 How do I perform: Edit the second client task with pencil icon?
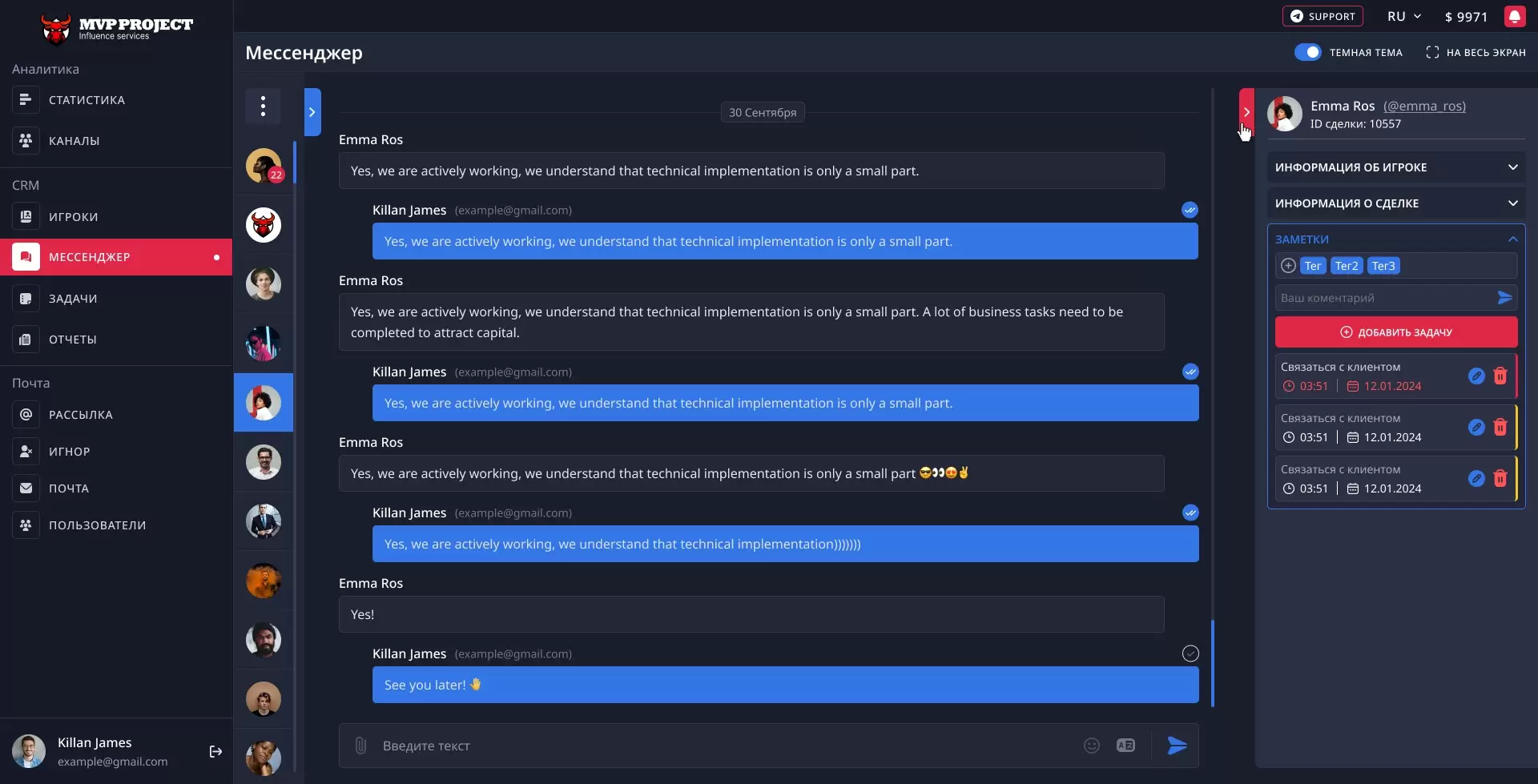[1476, 427]
